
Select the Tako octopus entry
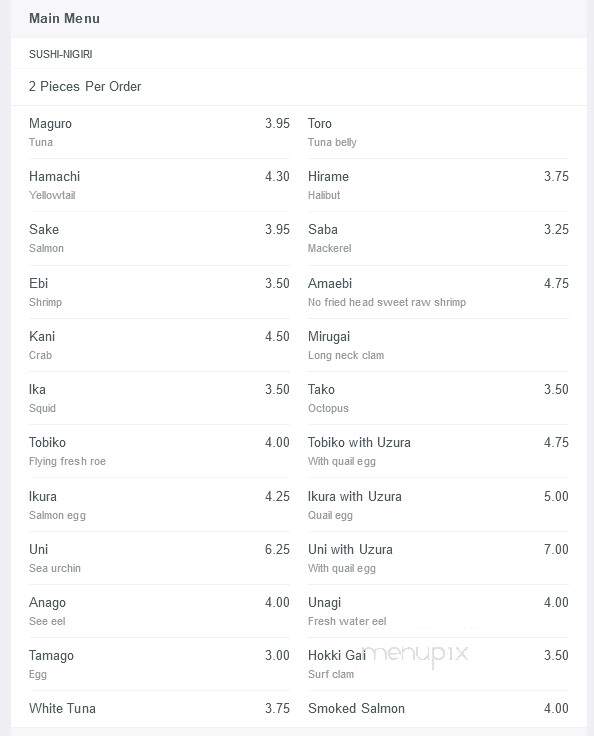[x=438, y=398]
